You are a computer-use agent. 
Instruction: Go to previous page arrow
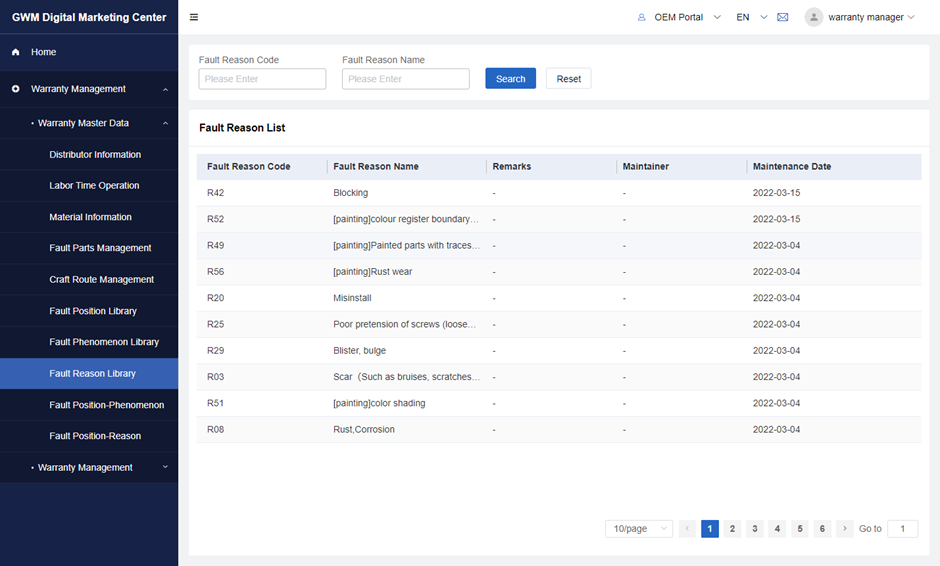(x=687, y=529)
